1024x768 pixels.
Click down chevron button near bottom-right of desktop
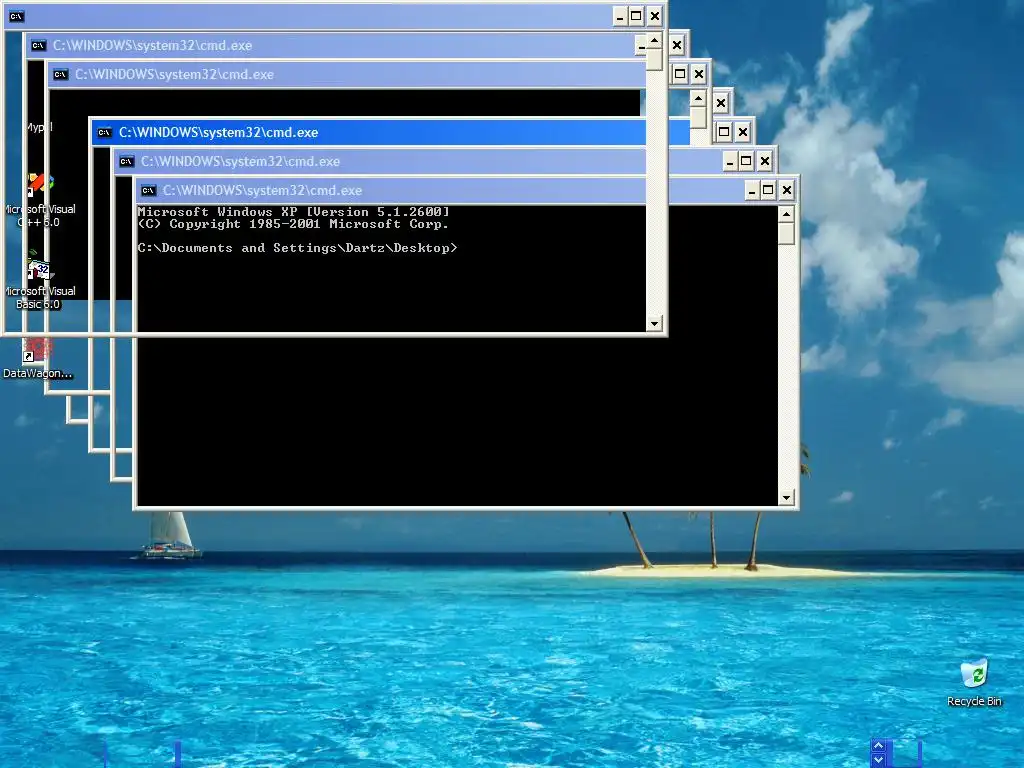[x=878, y=760]
